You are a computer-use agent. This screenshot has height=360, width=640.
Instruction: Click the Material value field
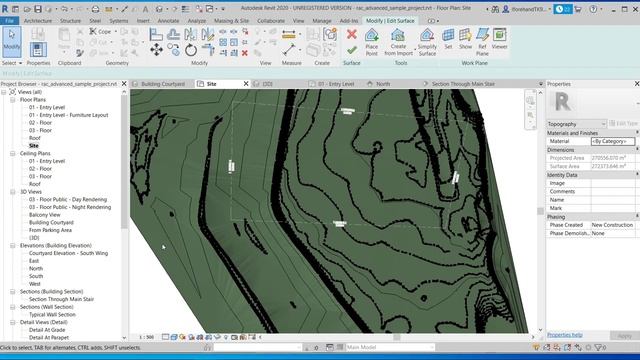pyautogui.click(x=613, y=141)
